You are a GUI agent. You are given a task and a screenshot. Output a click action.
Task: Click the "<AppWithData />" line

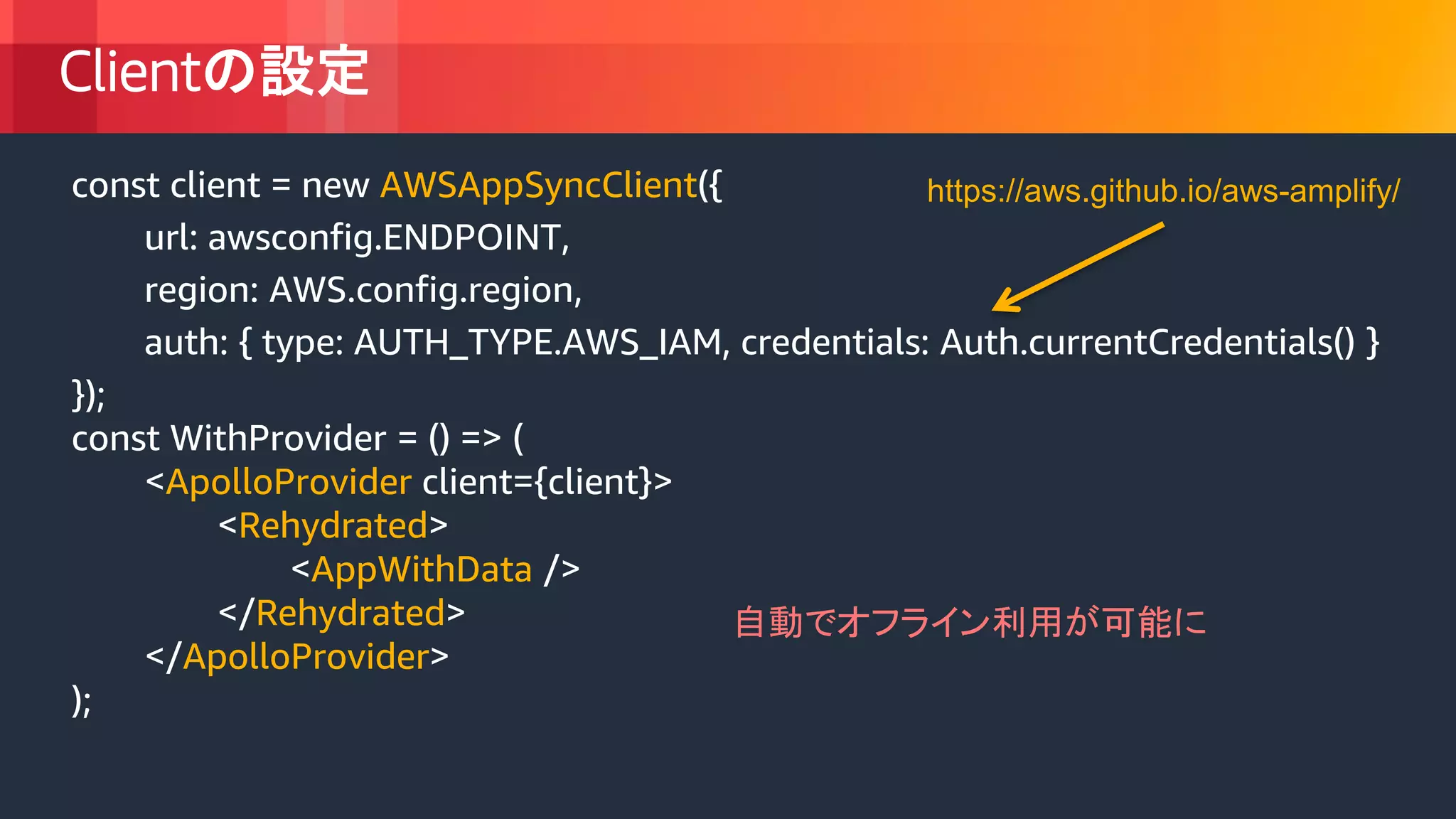pos(435,569)
